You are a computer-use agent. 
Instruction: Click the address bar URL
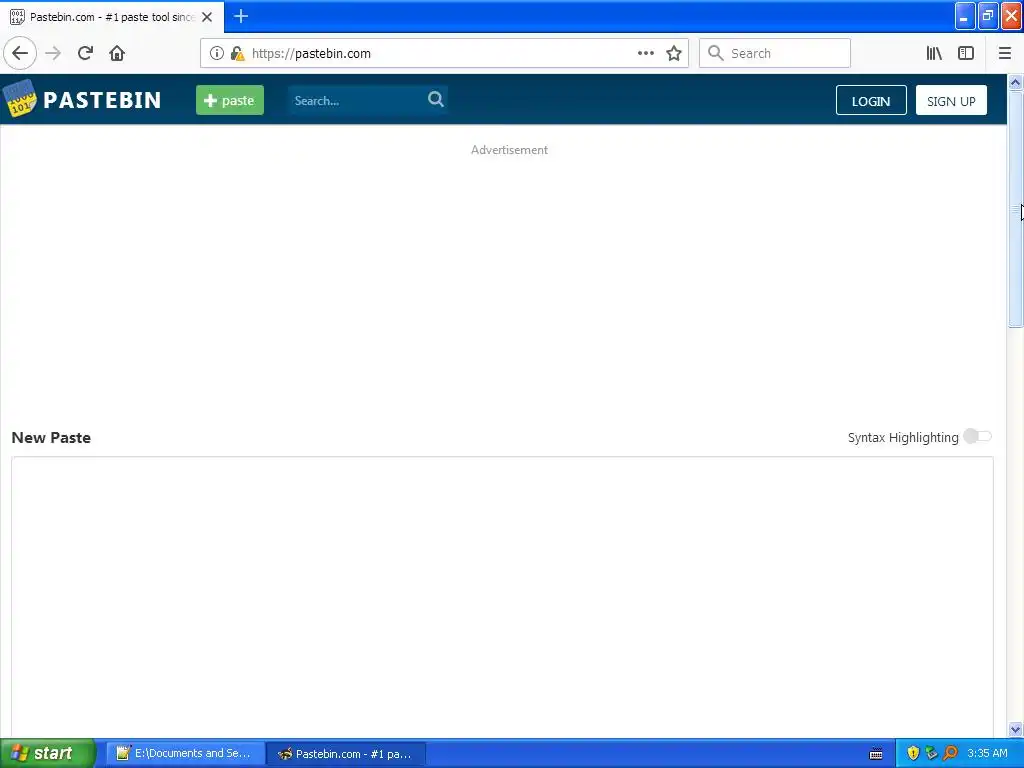click(311, 54)
